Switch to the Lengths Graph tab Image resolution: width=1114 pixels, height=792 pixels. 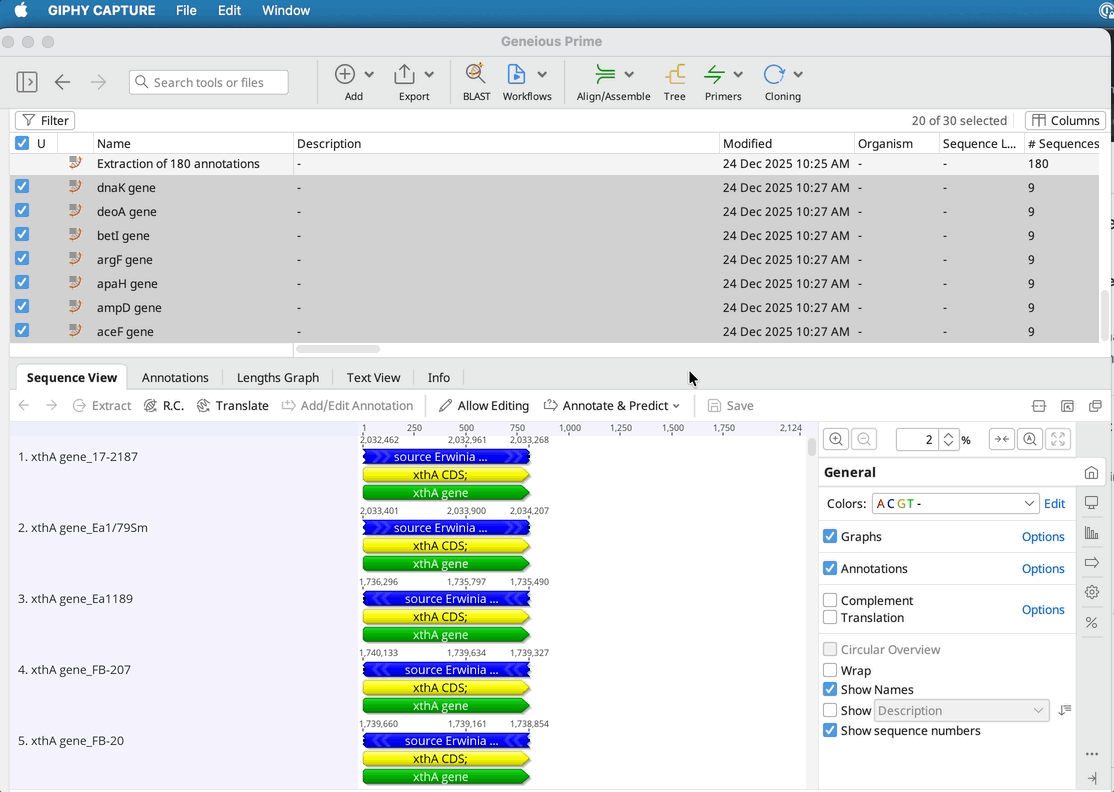277,378
